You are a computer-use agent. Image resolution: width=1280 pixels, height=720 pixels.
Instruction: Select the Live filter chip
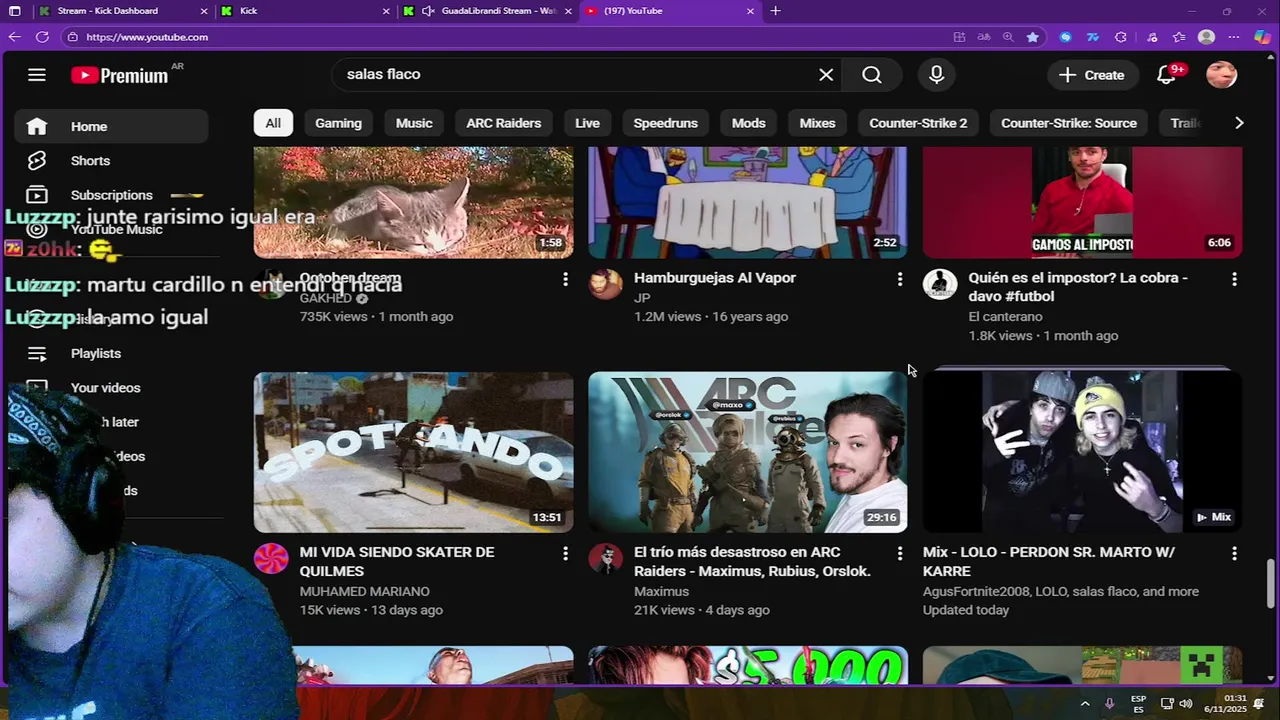coord(587,123)
